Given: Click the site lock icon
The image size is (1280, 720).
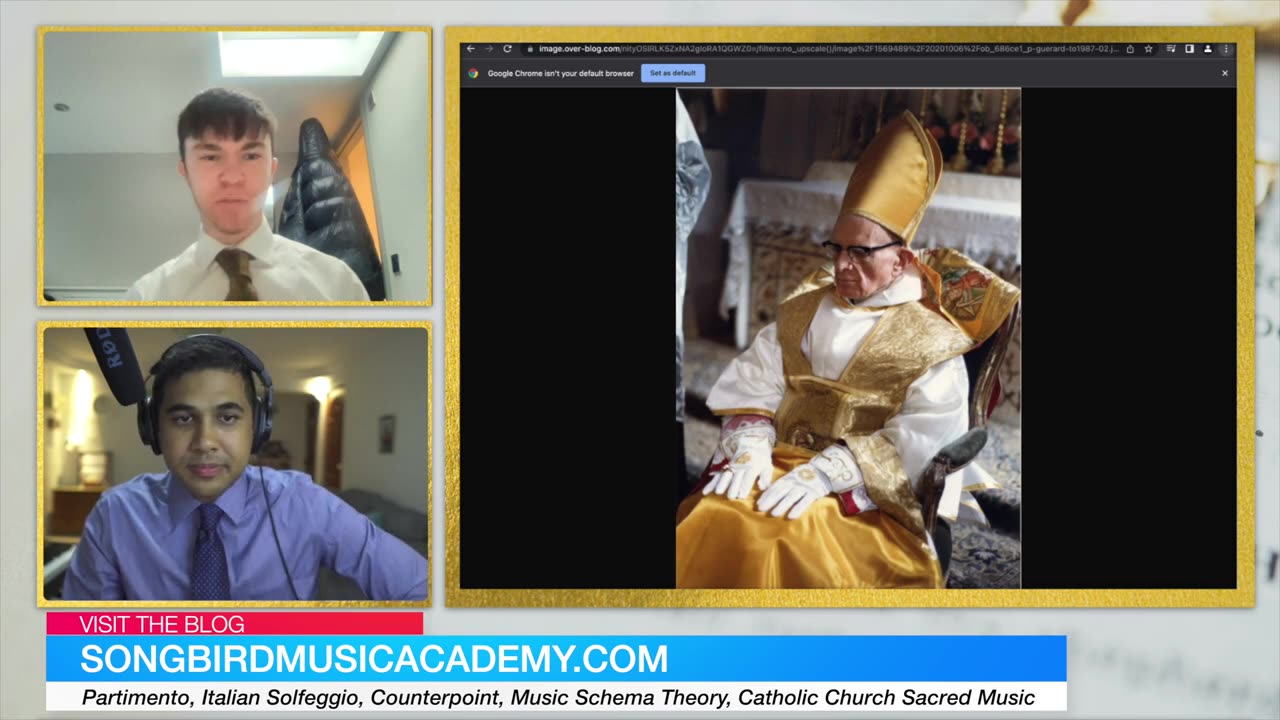Looking at the screenshot, I should pyautogui.click(x=531, y=49).
